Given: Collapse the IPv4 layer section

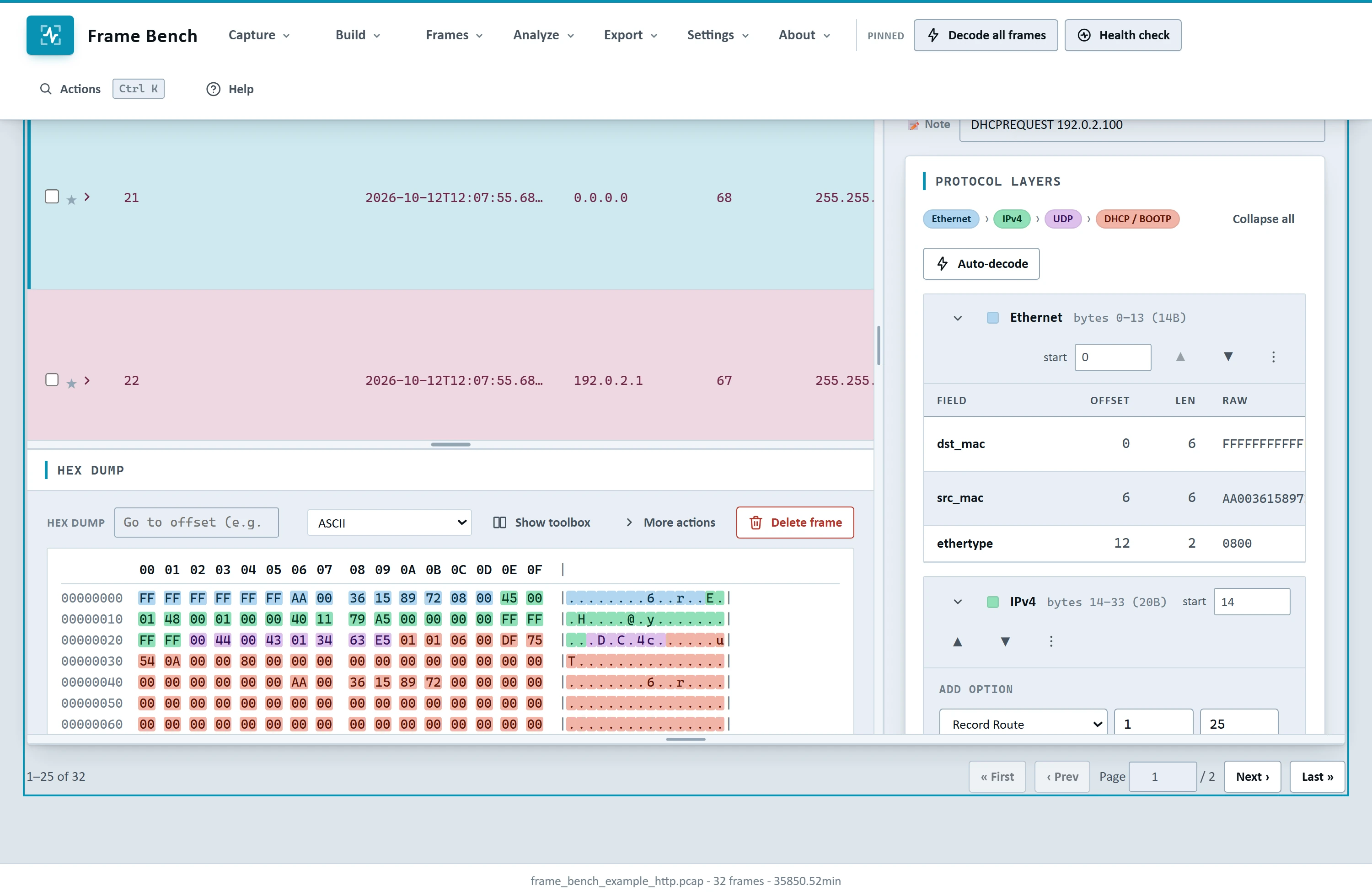Looking at the screenshot, I should coord(958,602).
